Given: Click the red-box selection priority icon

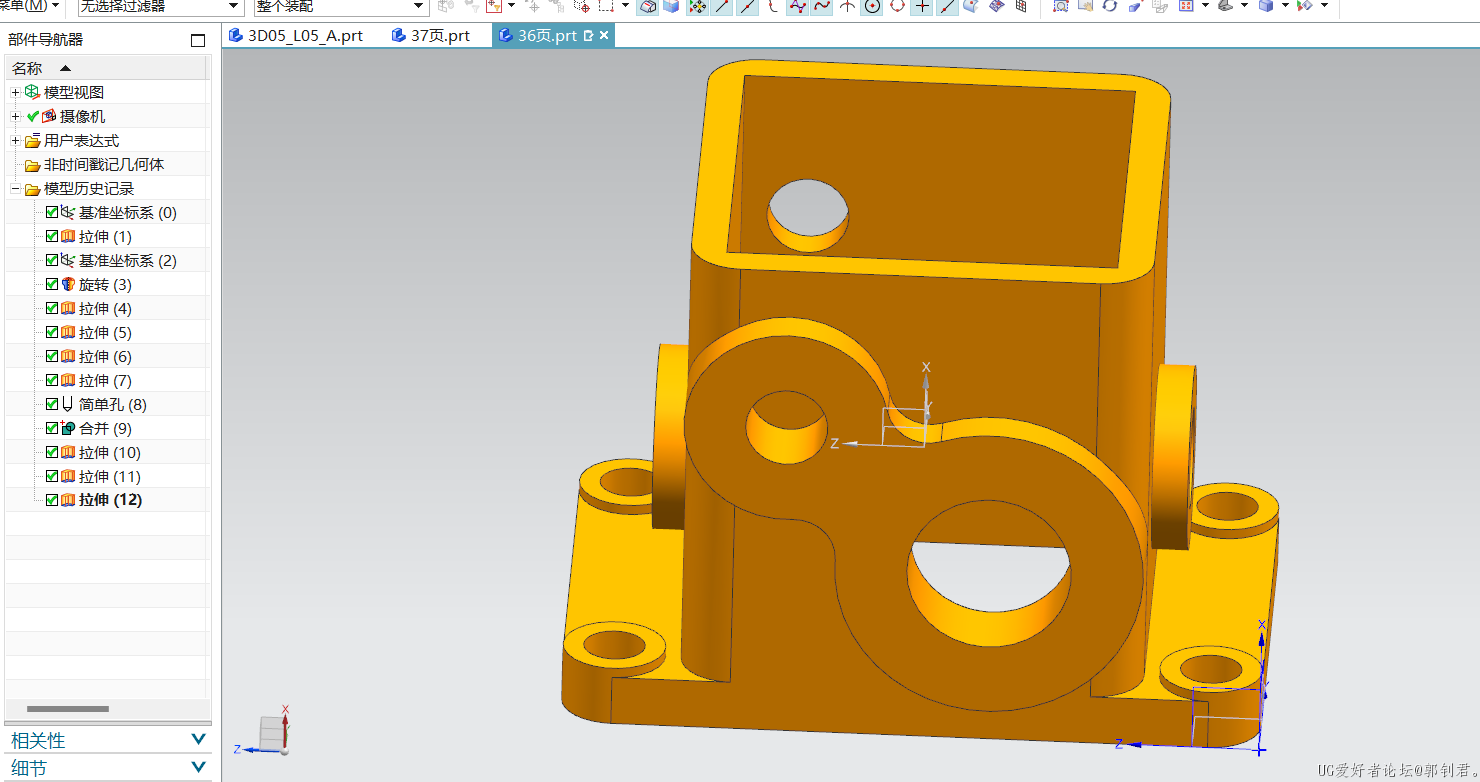Looking at the screenshot, I should point(493,5).
